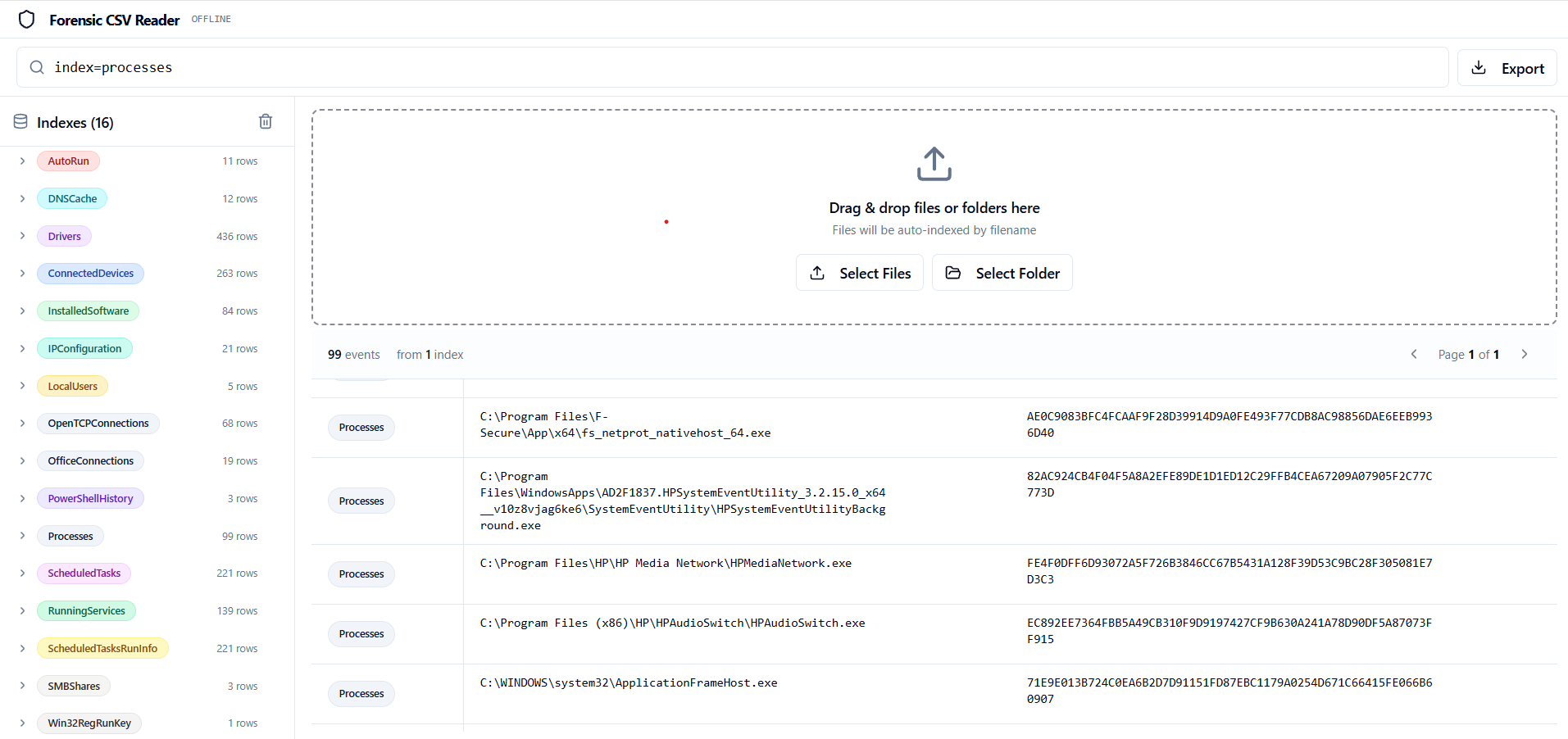Click the Select Folder button

click(1002, 272)
